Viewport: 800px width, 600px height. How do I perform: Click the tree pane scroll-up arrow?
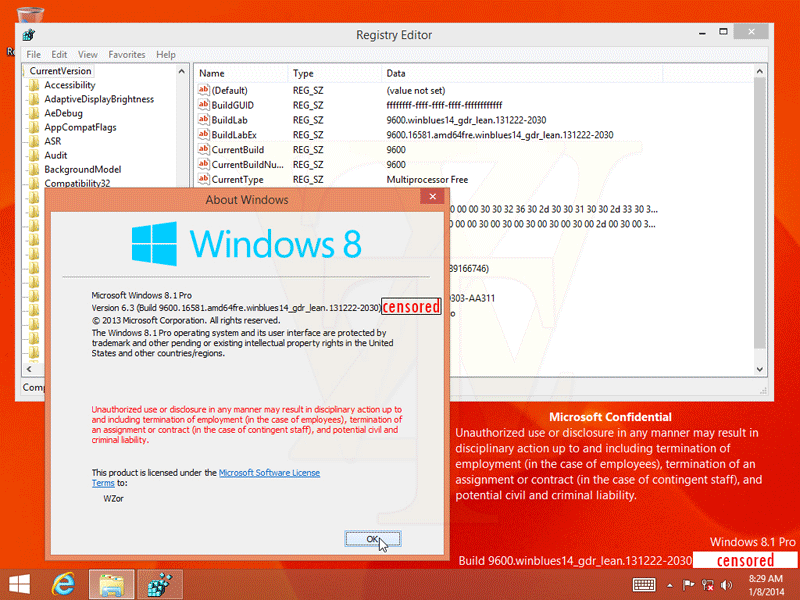click(182, 72)
